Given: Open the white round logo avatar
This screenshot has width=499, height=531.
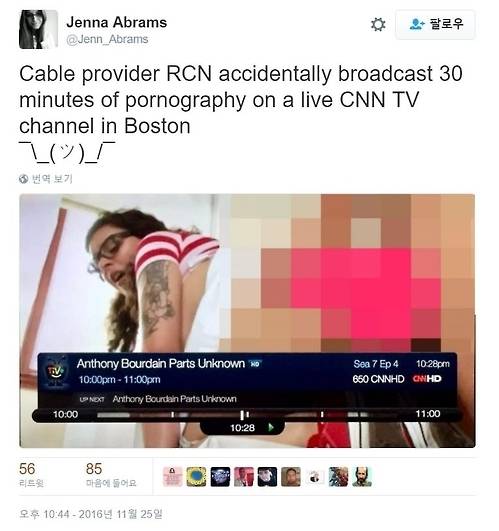Looking at the screenshot, I should pos(314,477).
